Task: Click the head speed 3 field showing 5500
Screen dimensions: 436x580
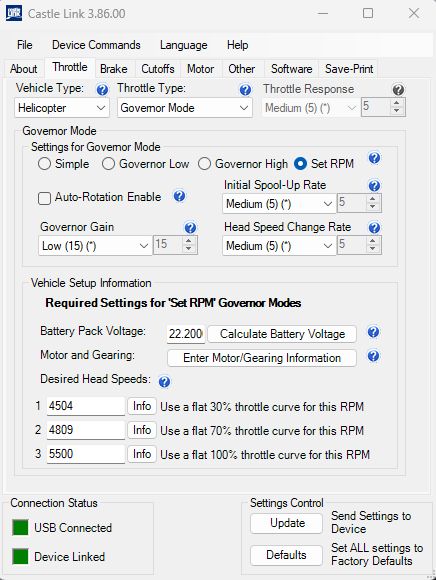Action: click(86, 454)
